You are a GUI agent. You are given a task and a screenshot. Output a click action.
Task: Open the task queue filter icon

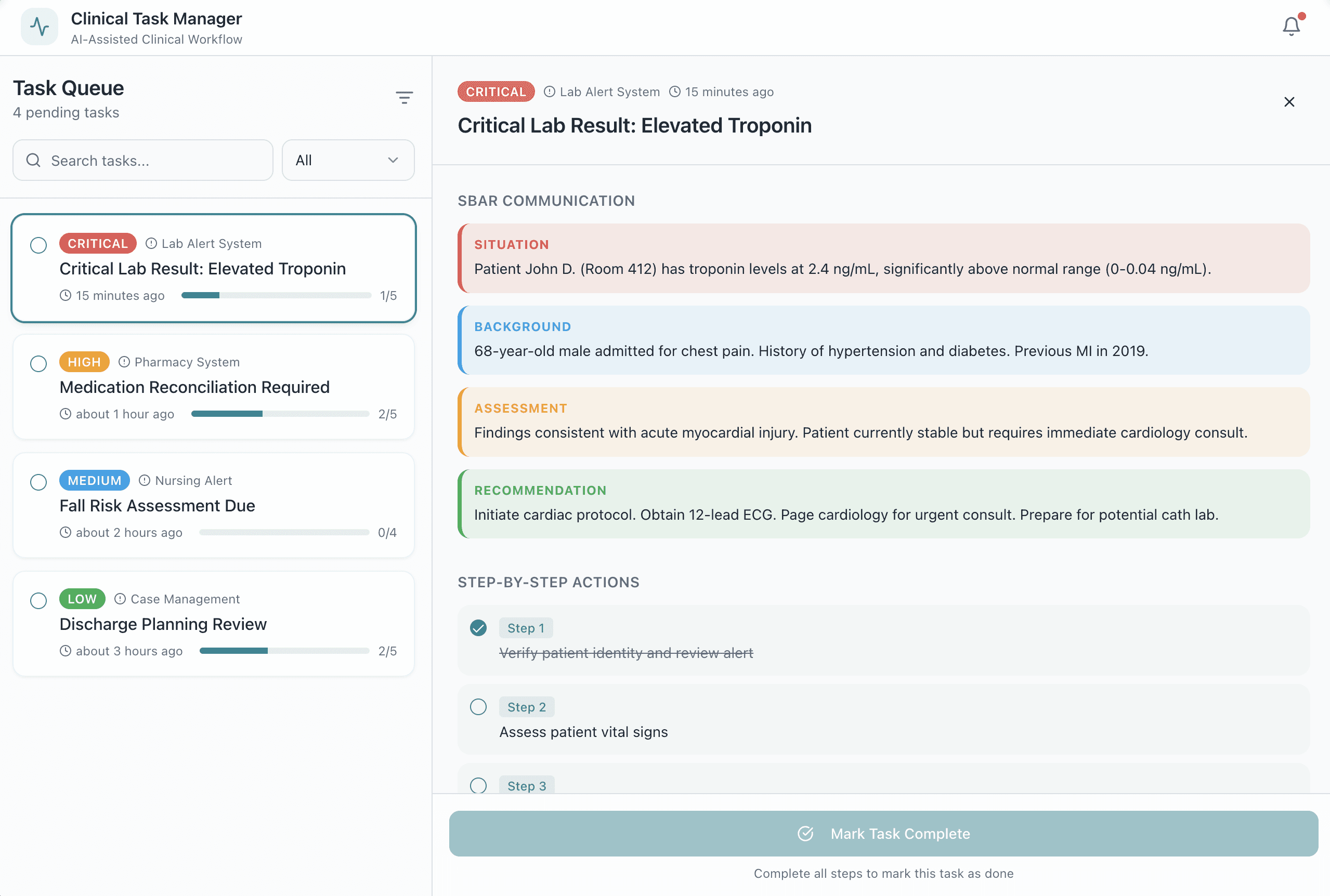[x=404, y=98]
